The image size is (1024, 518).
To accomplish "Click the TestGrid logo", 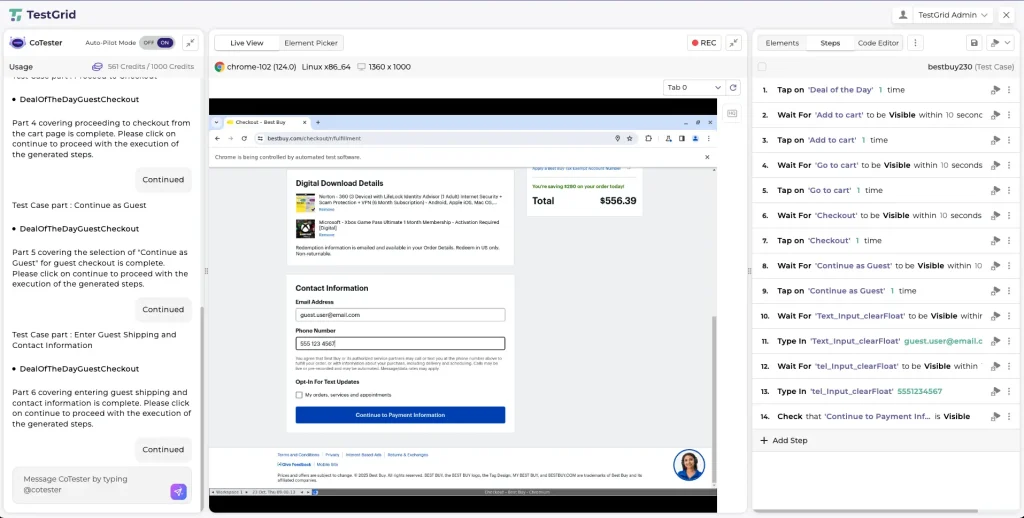I will [42, 14].
